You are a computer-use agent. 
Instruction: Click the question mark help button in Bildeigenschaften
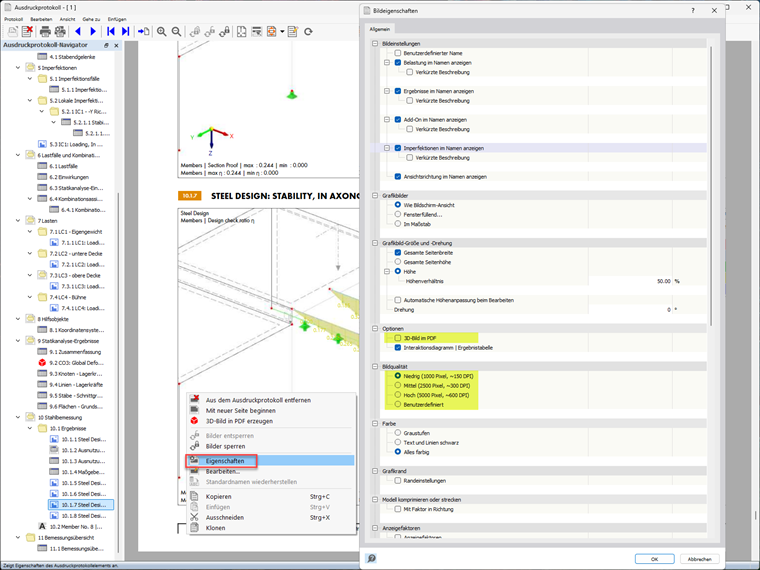pos(693,10)
